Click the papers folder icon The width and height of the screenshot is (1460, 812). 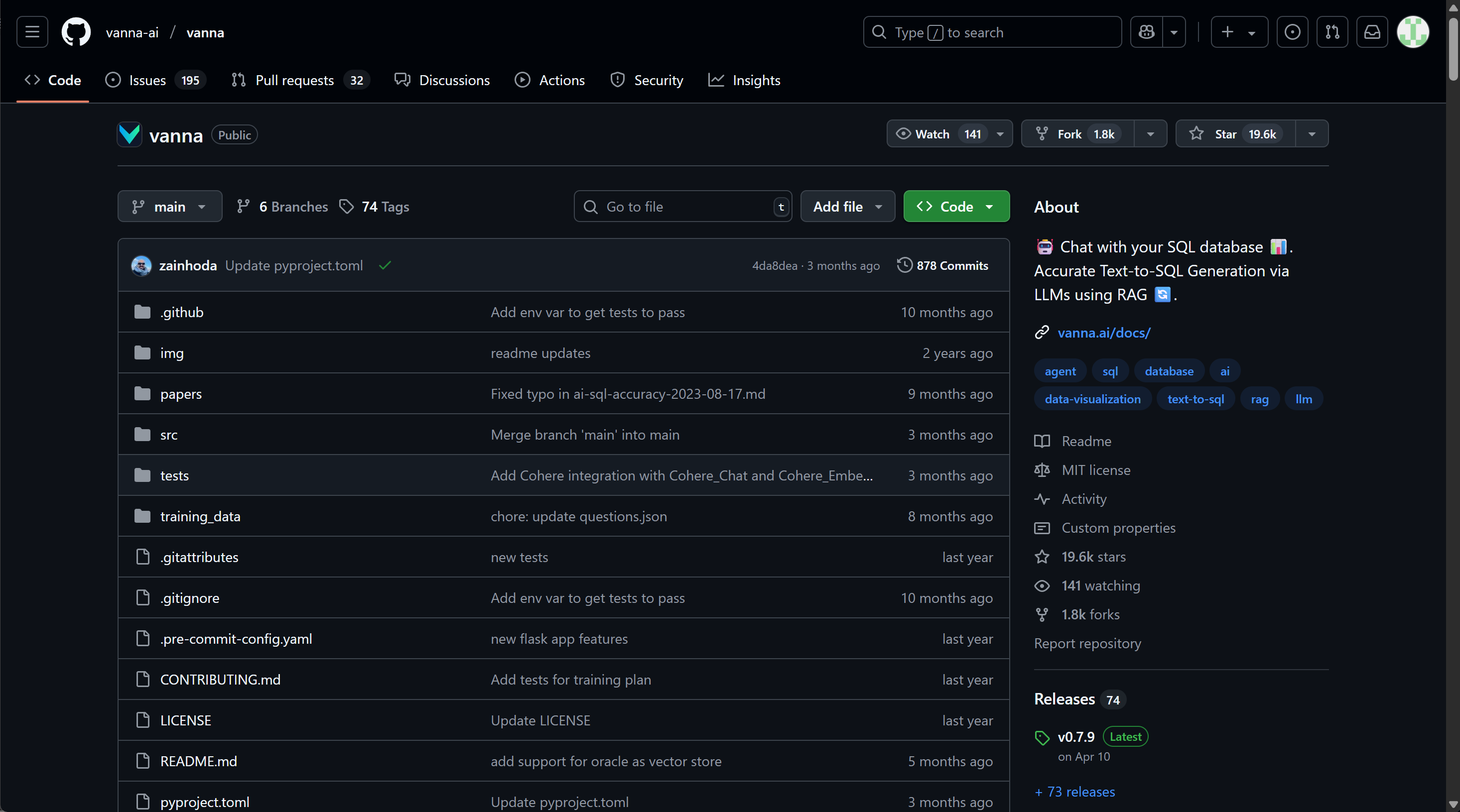tap(142, 394)
